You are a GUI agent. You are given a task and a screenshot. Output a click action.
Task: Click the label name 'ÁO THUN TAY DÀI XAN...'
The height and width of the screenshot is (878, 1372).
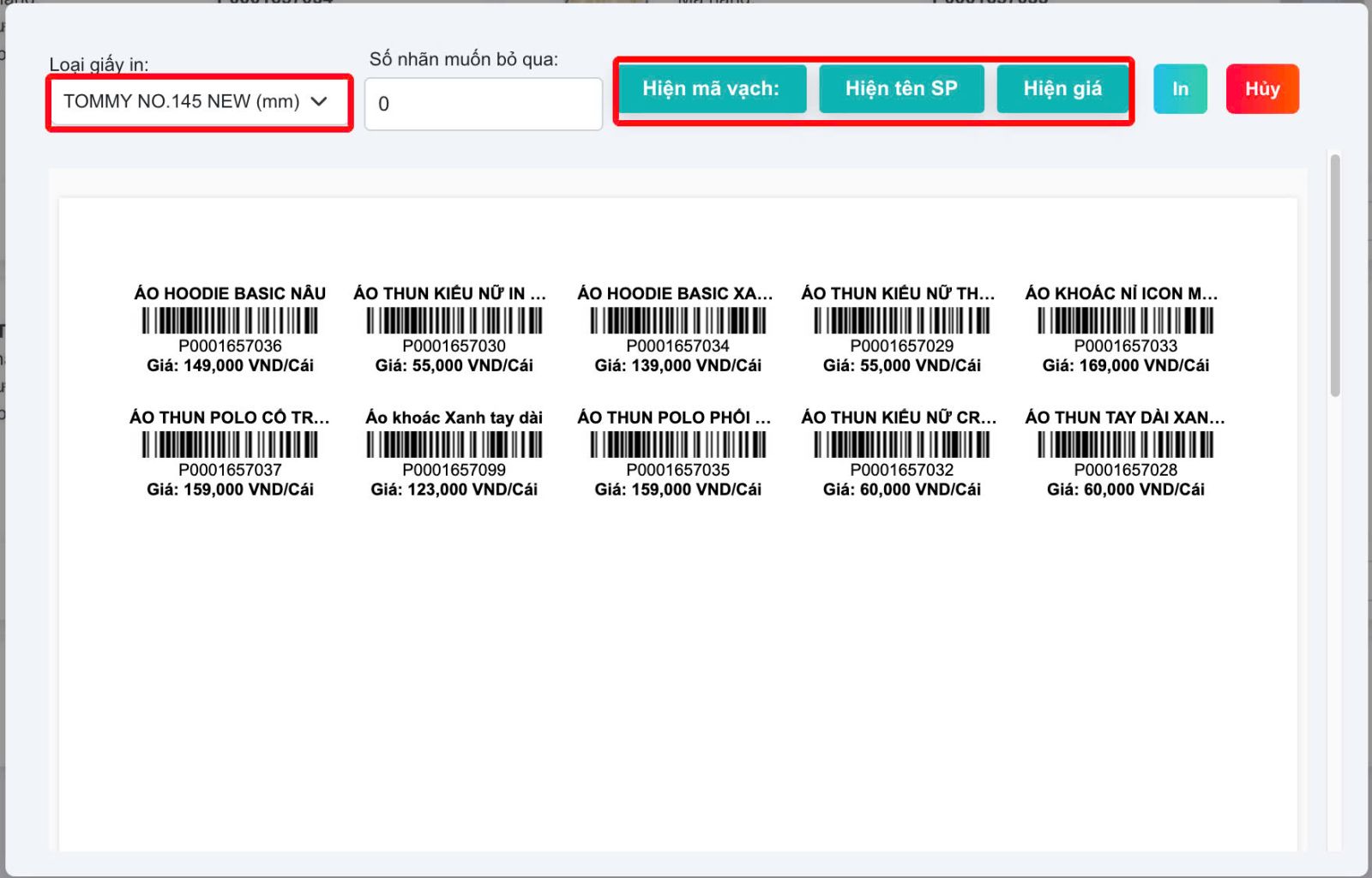pos(1125,418)
